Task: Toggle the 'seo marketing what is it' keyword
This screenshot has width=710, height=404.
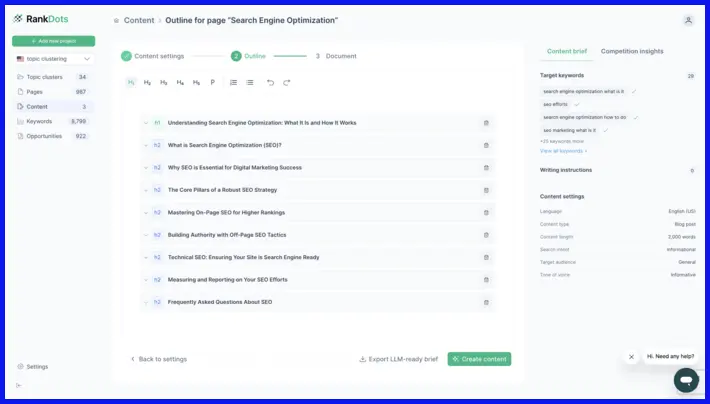Action: (570, 130)
